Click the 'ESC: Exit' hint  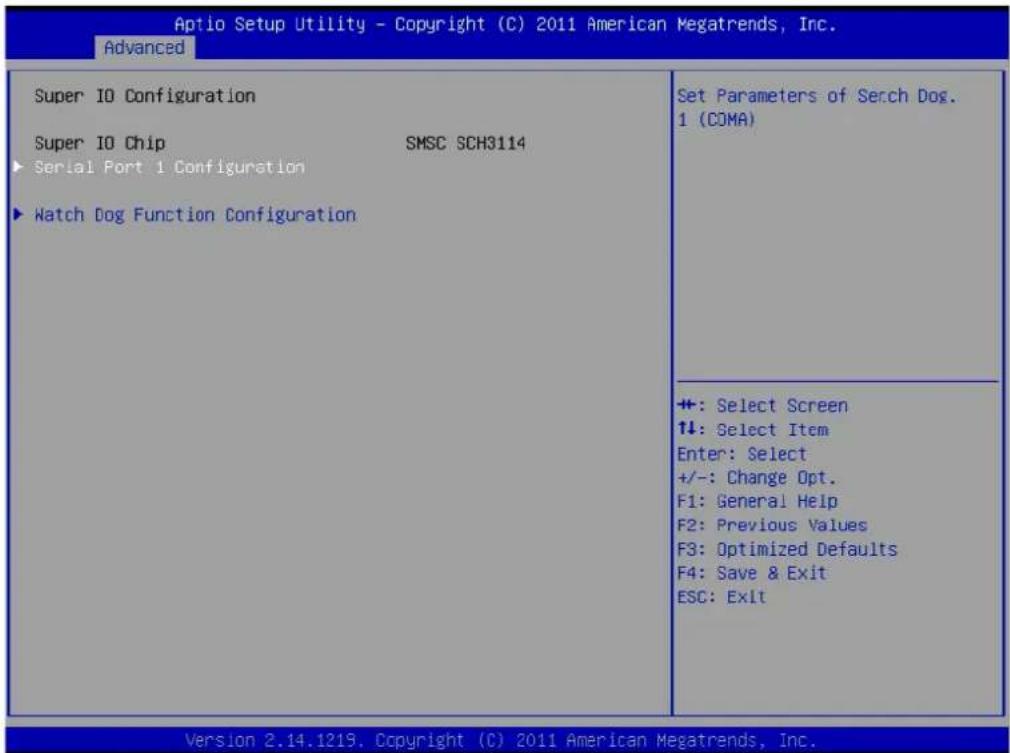point(721,597)
